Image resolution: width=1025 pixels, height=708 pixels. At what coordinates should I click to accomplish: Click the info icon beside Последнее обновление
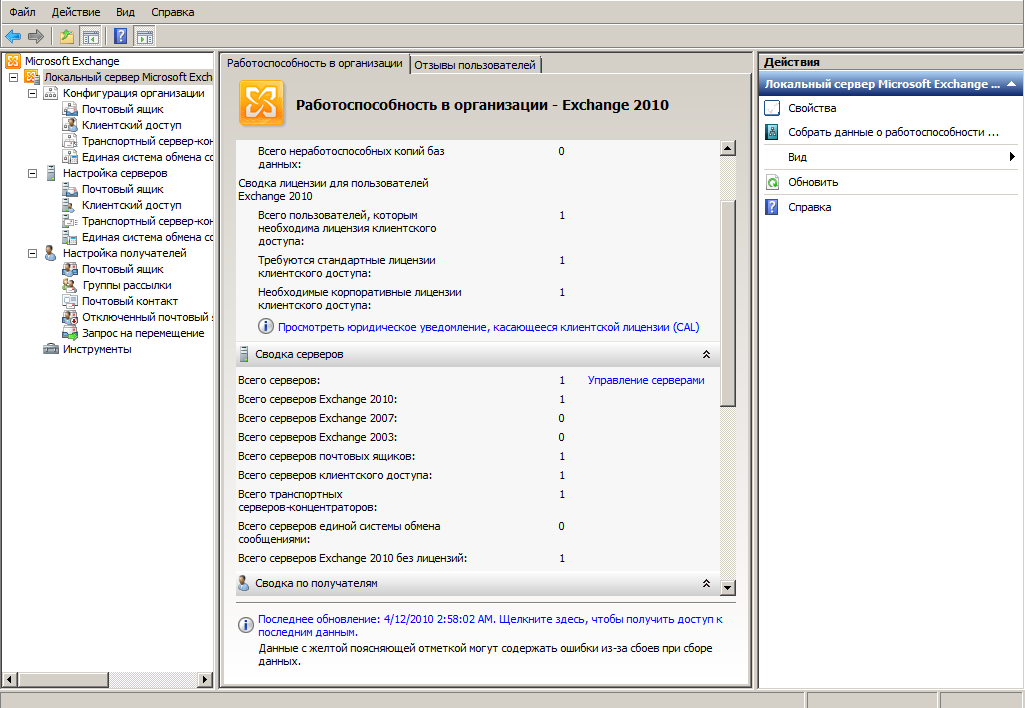245,625
